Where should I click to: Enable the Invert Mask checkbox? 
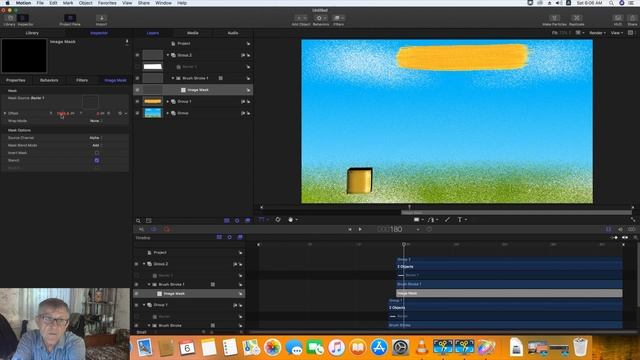(97, 153)
